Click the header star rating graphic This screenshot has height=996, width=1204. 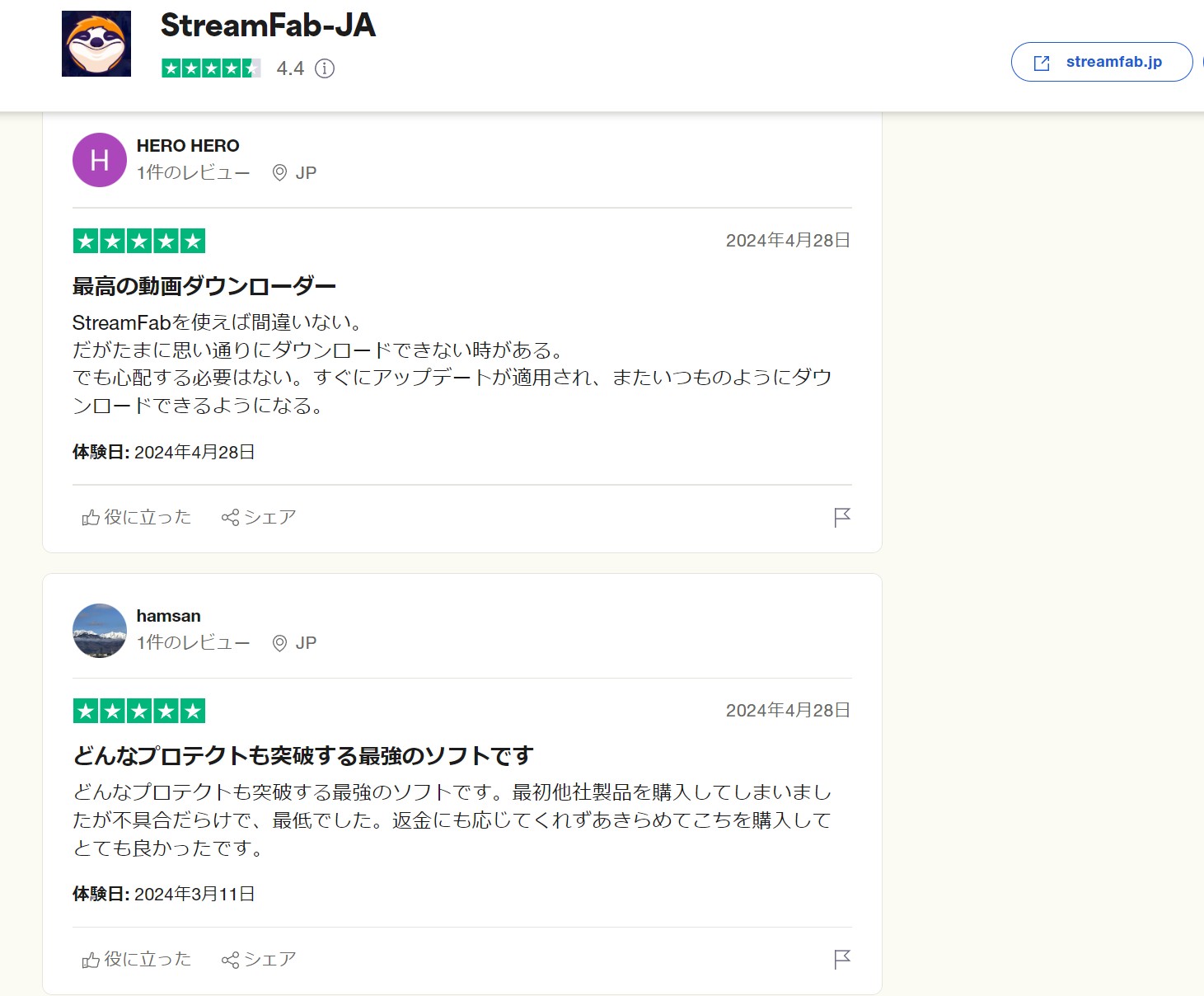tap(212, 68)
